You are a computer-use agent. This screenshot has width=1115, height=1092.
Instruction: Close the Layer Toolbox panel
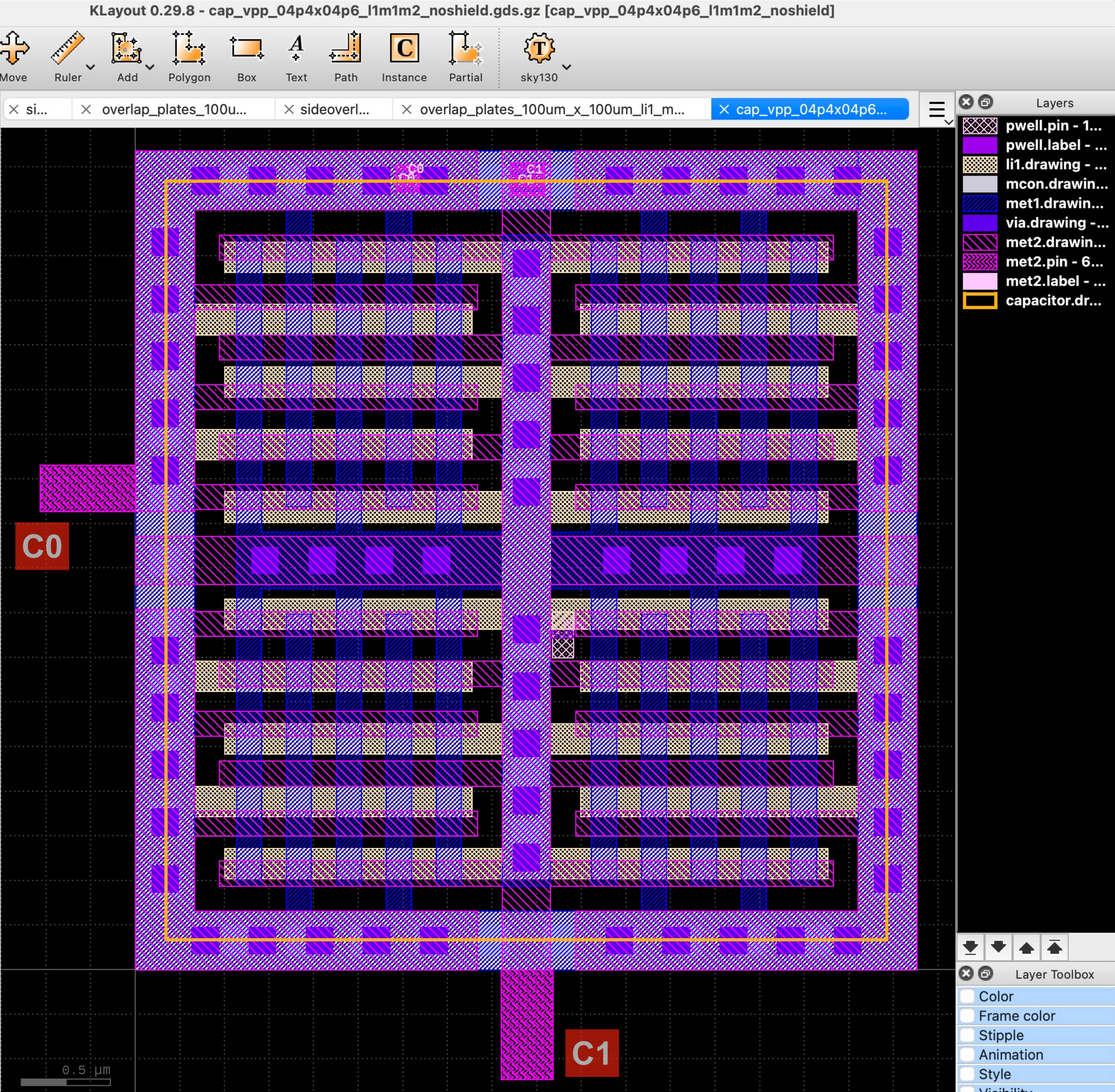pos(967,973)
